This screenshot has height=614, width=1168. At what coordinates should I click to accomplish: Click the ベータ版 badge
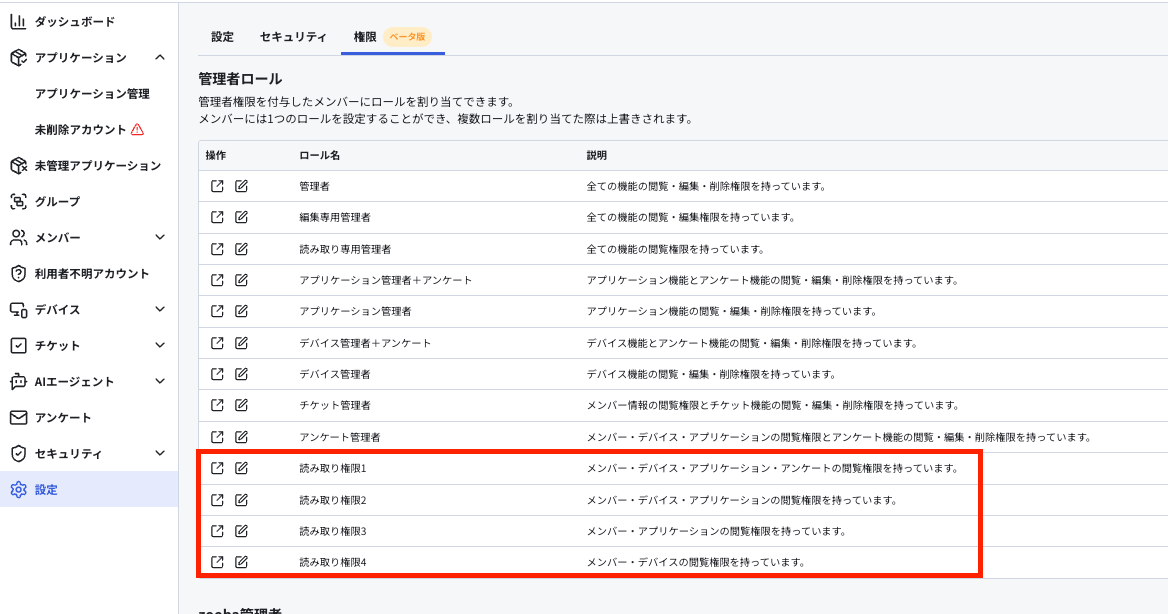point(407,37)
